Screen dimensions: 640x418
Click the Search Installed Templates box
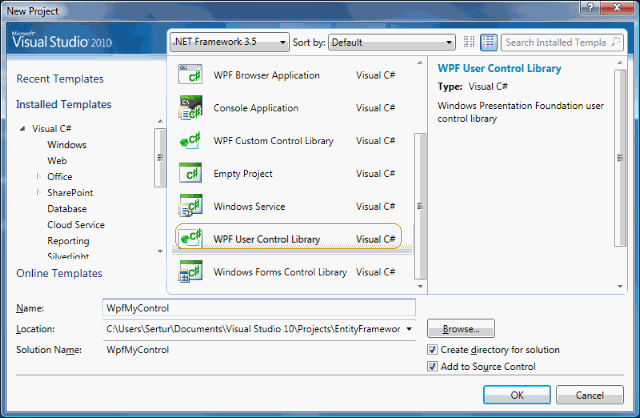[x=562, y=42]
